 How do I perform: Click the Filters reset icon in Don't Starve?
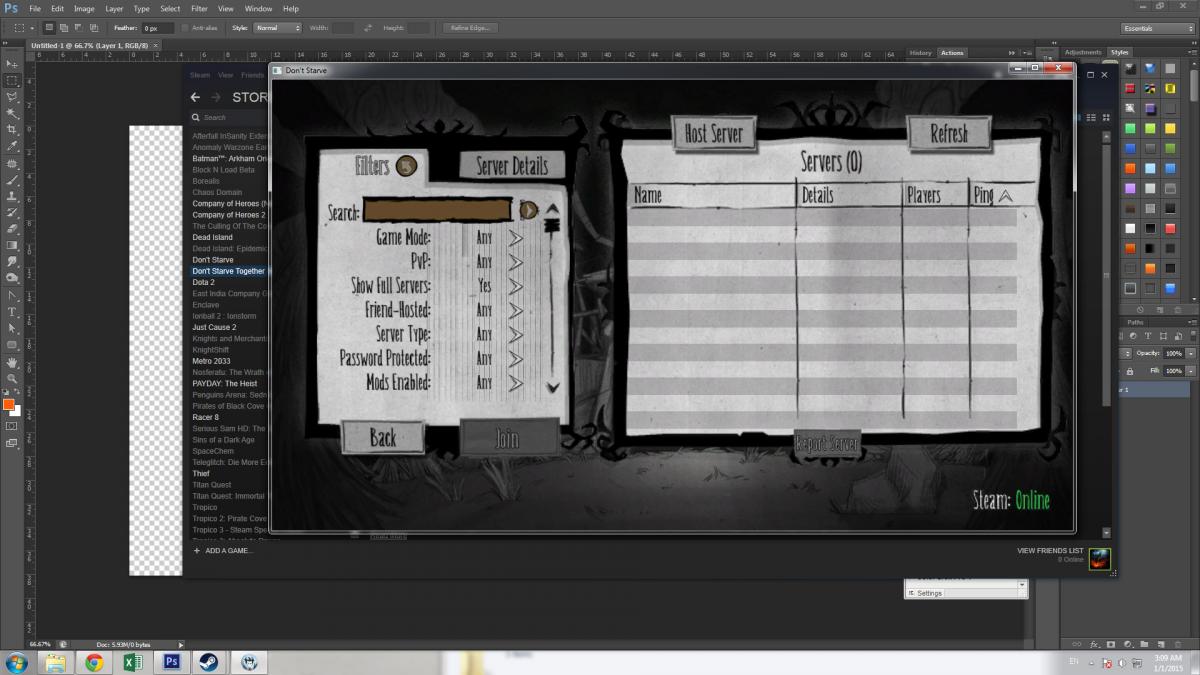pyautogui.click(x=407, y=165)
